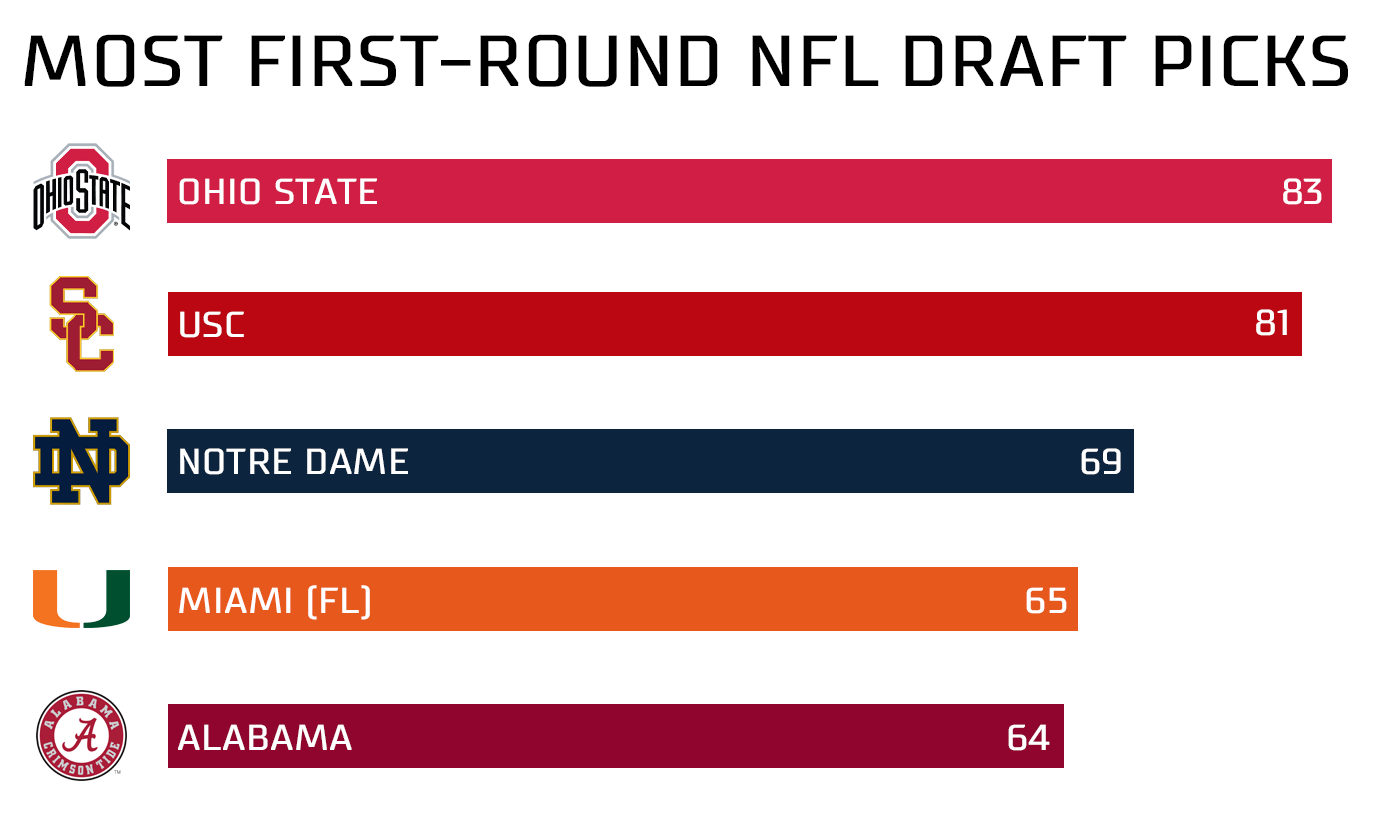Click the chart title Most First-Round NFL Draft Picks

687,61
